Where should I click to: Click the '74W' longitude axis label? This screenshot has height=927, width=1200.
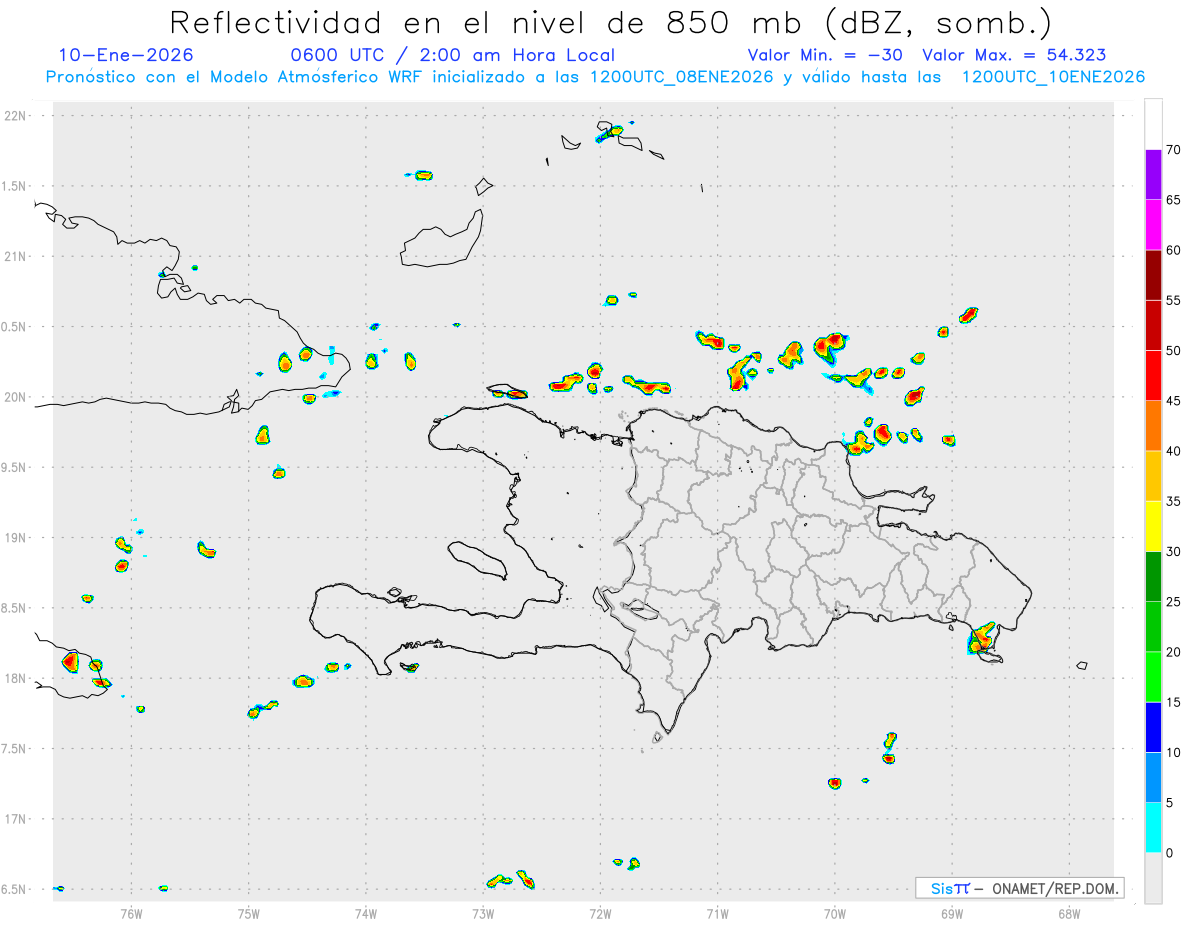[366, 914]
